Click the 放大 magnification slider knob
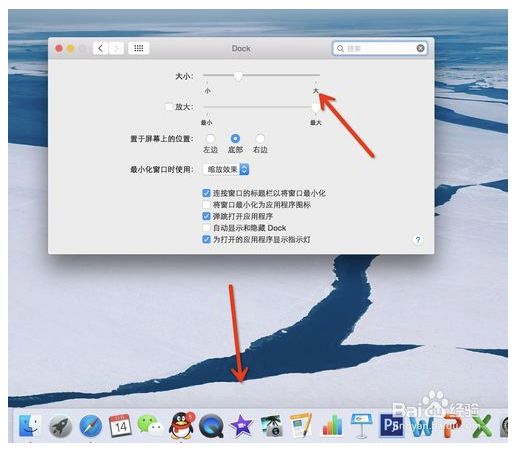Image resolution: width=518 pixels, height=460 pixels. pos(315,107)
